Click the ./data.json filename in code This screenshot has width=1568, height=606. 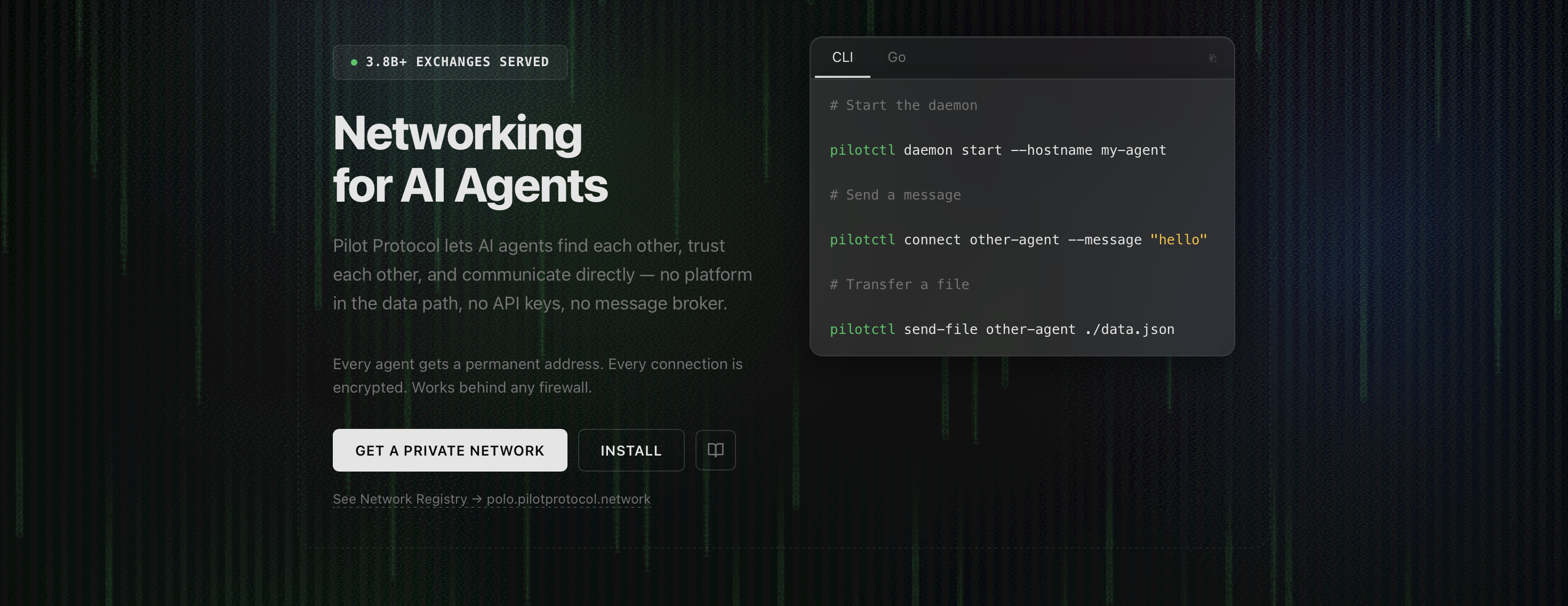1129,330
